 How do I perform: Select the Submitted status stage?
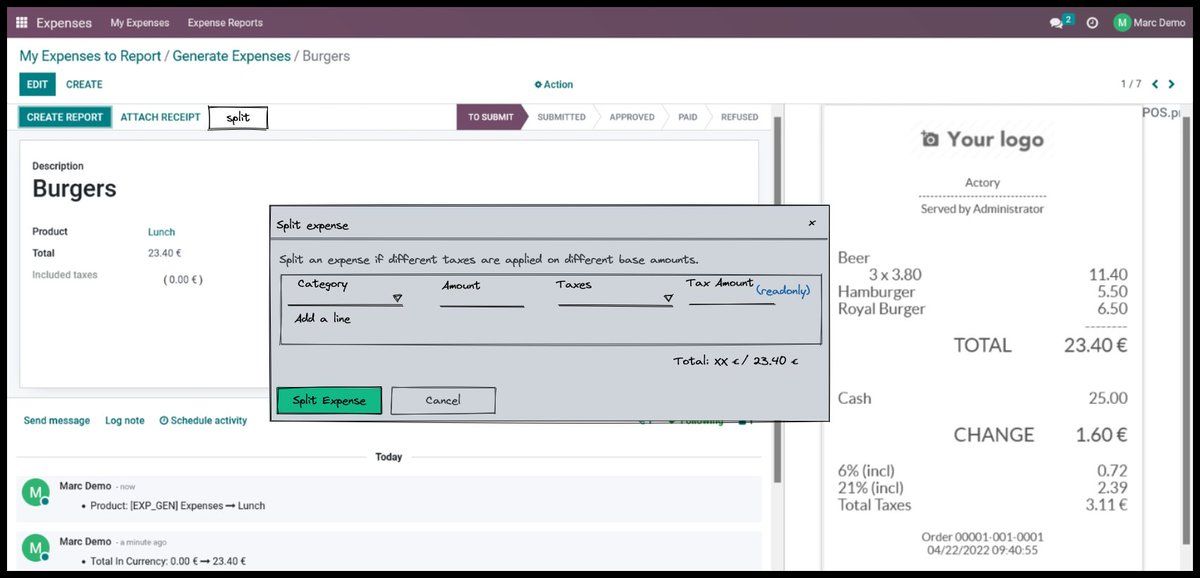point(561,117)
